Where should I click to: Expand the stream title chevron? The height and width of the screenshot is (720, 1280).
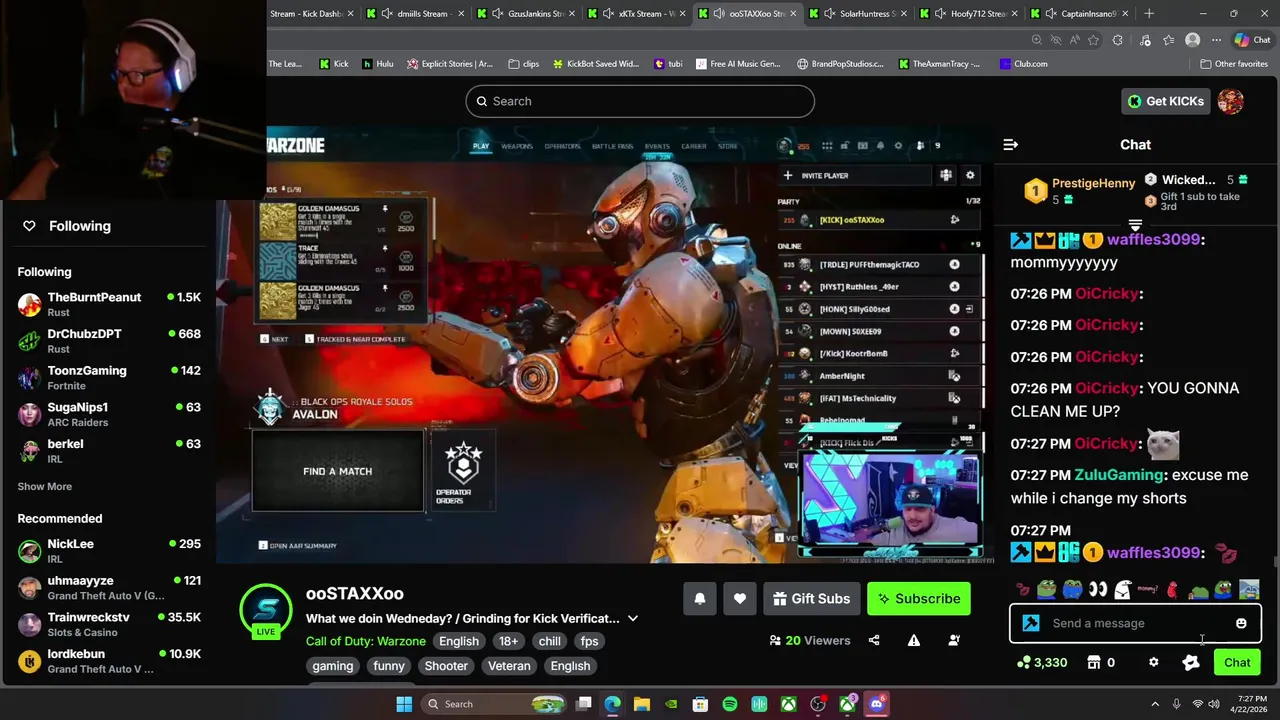(633, 619)
